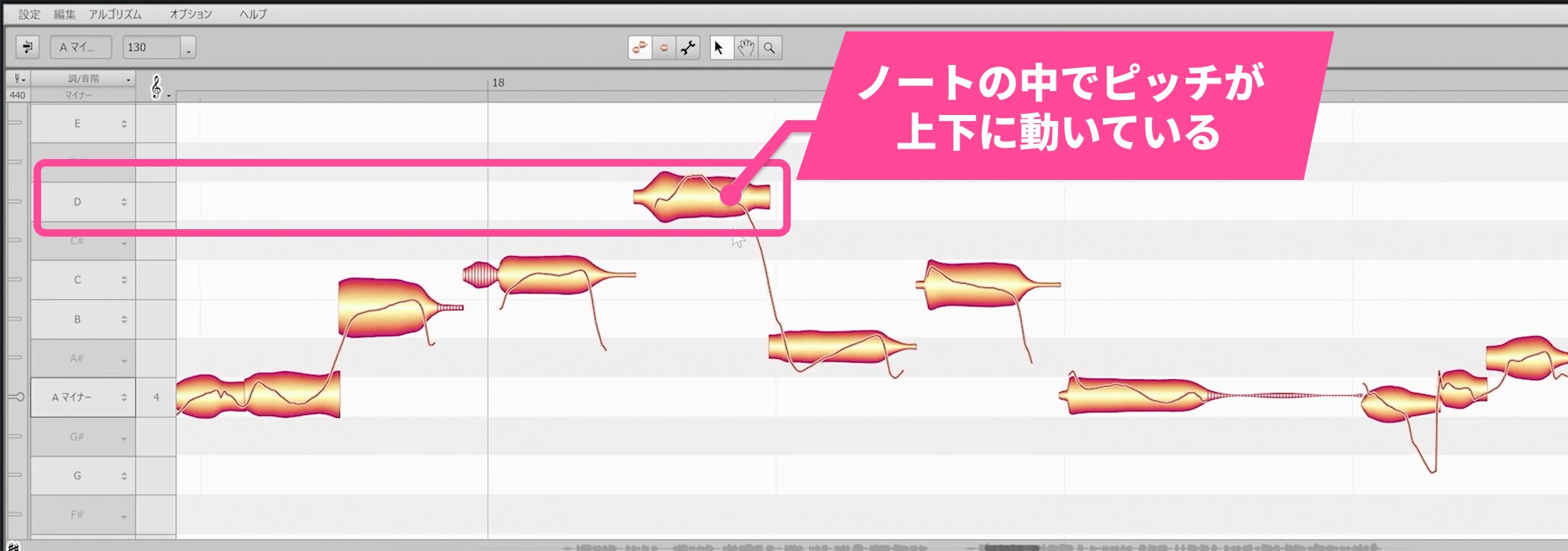Click the tuning fork pitch icon
1568x551 pixels.
click(x=18, y=78)
